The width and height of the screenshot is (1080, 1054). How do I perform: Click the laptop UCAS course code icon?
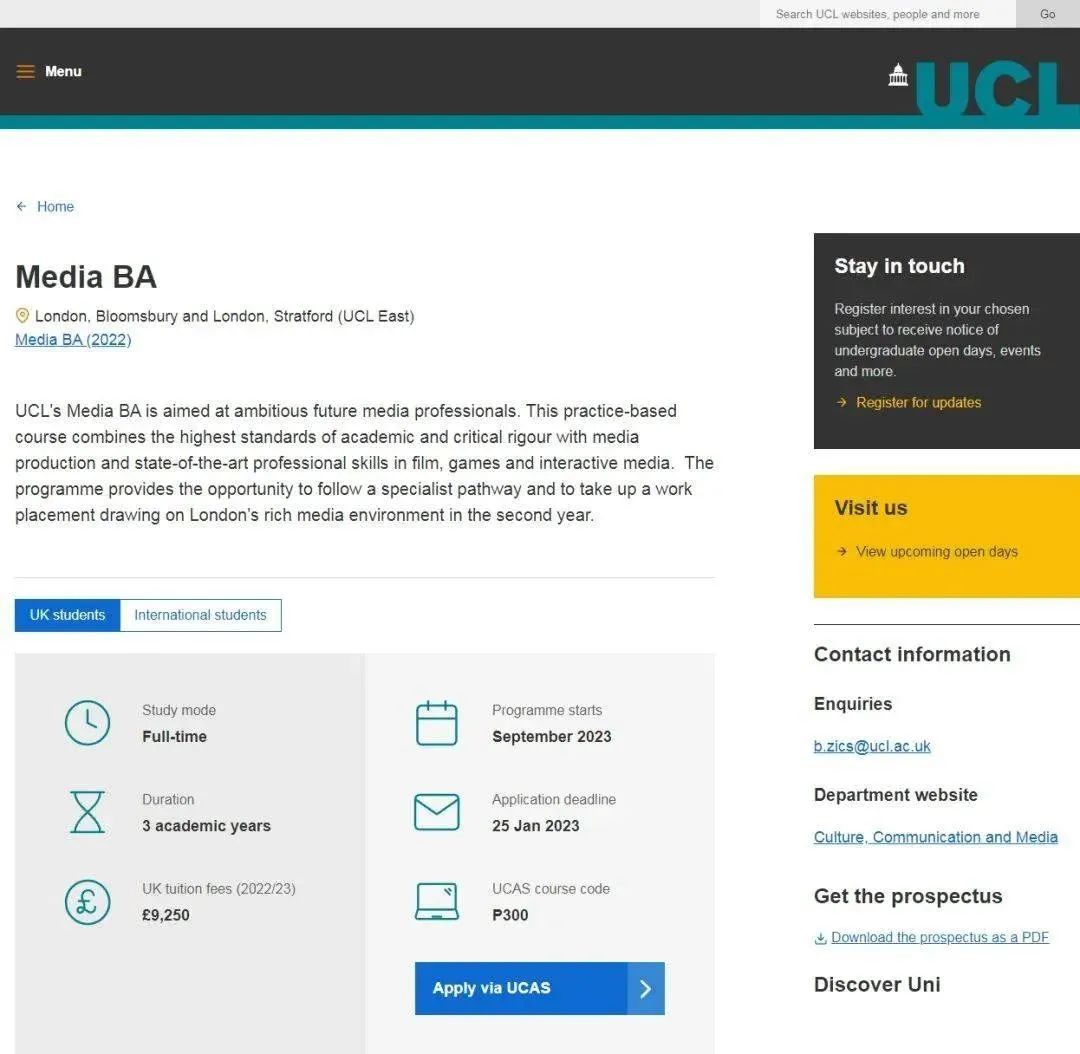(436, 901)
